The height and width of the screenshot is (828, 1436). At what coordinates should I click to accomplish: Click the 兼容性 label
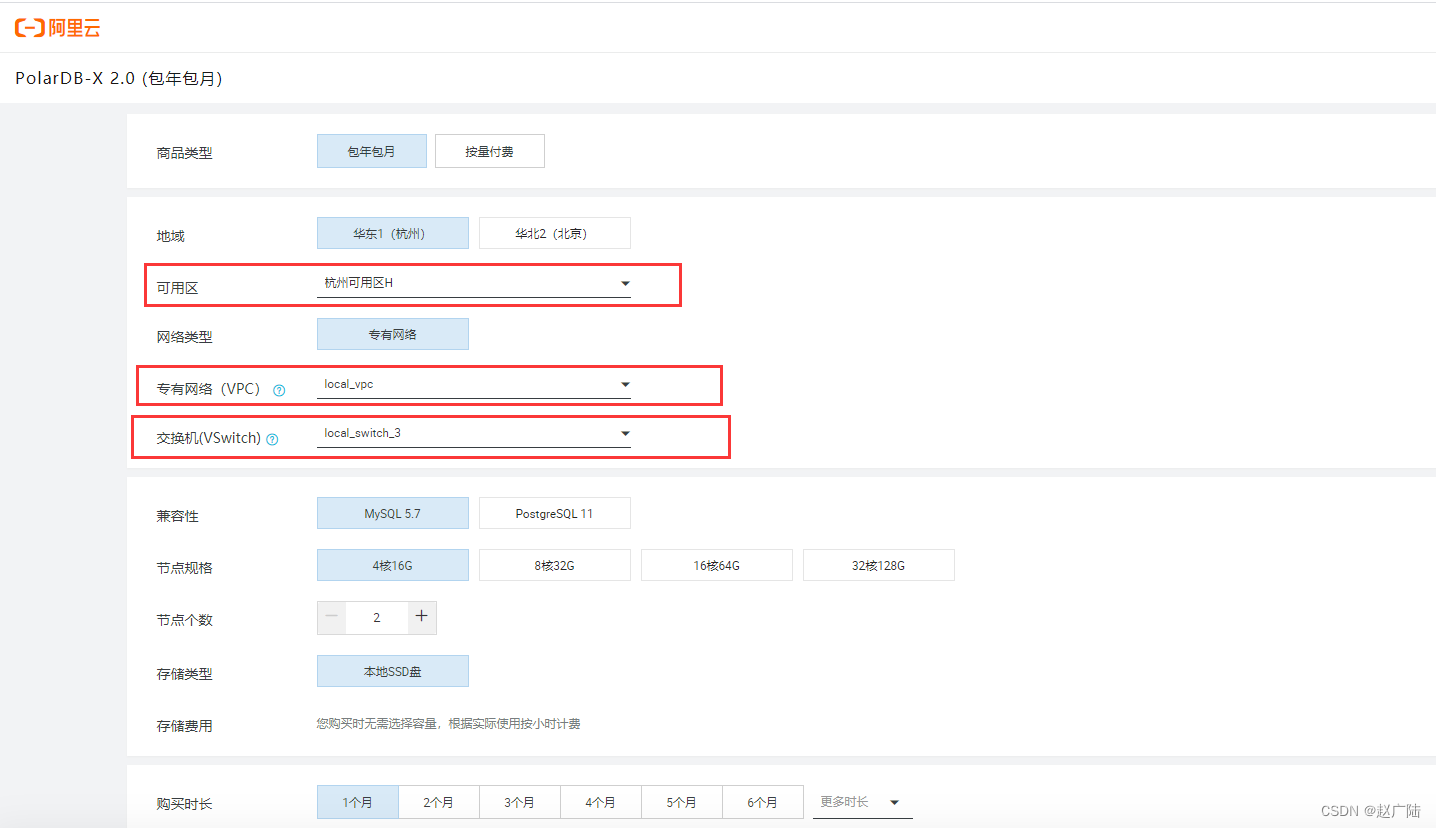pyautogui.click(x=178, y=516)
